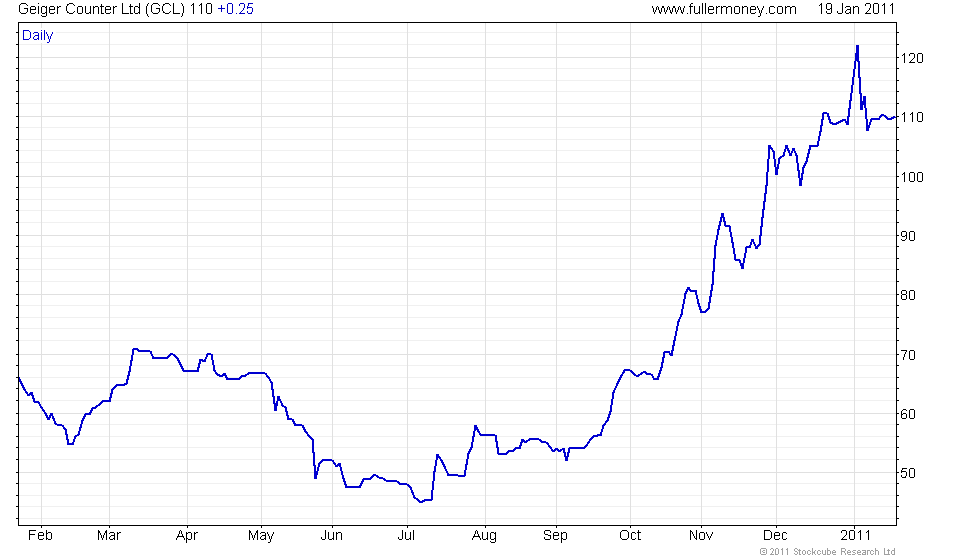Click the '80' y-axis value
Screen dimensions: 980x560
point(908,296)
